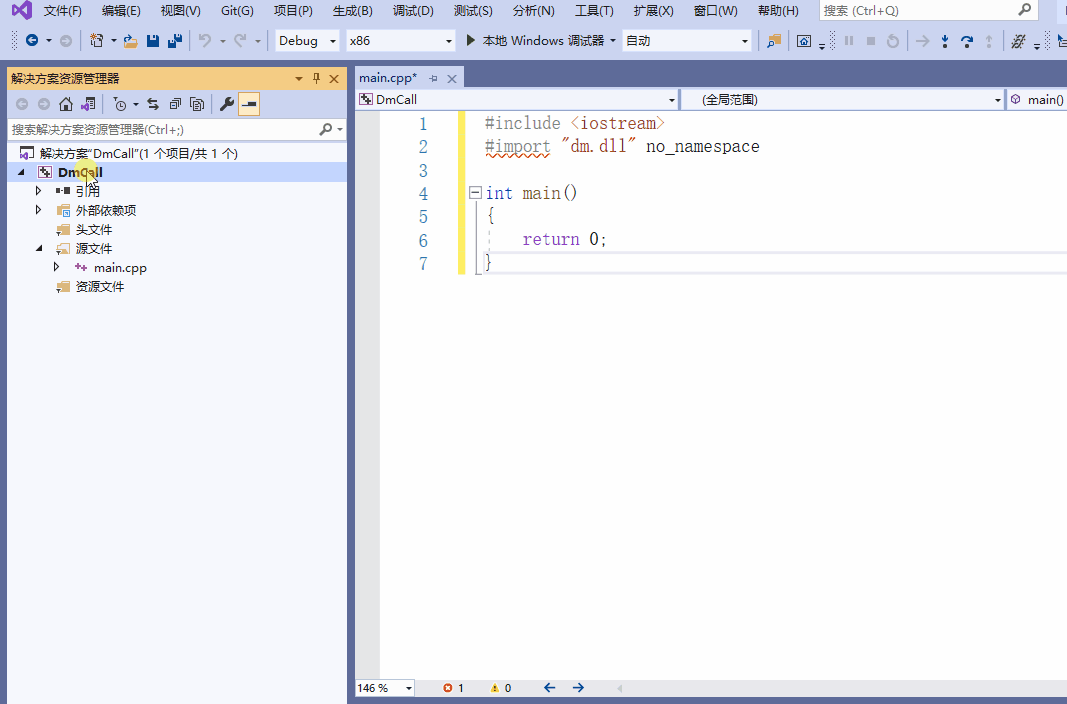Click the Home icon in Solution Explorer

click(66, 104)
